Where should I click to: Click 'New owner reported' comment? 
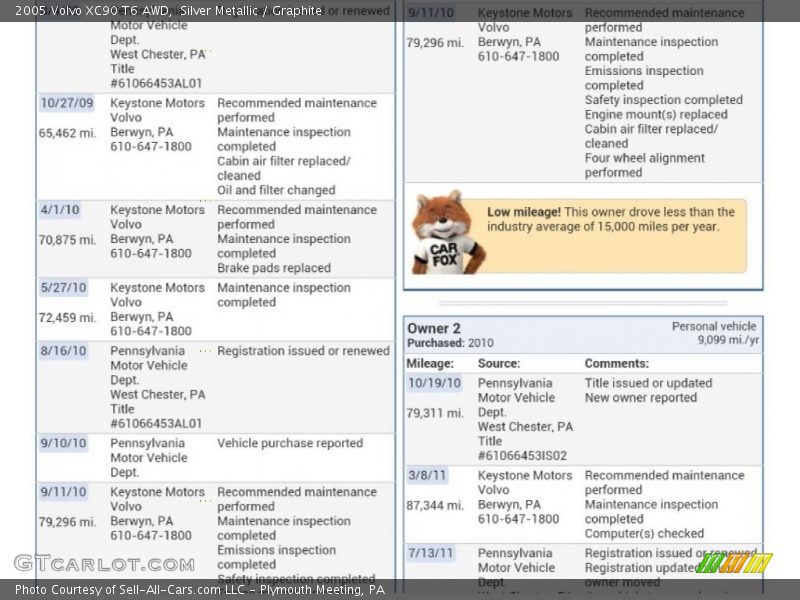click(x=641, y=398)
